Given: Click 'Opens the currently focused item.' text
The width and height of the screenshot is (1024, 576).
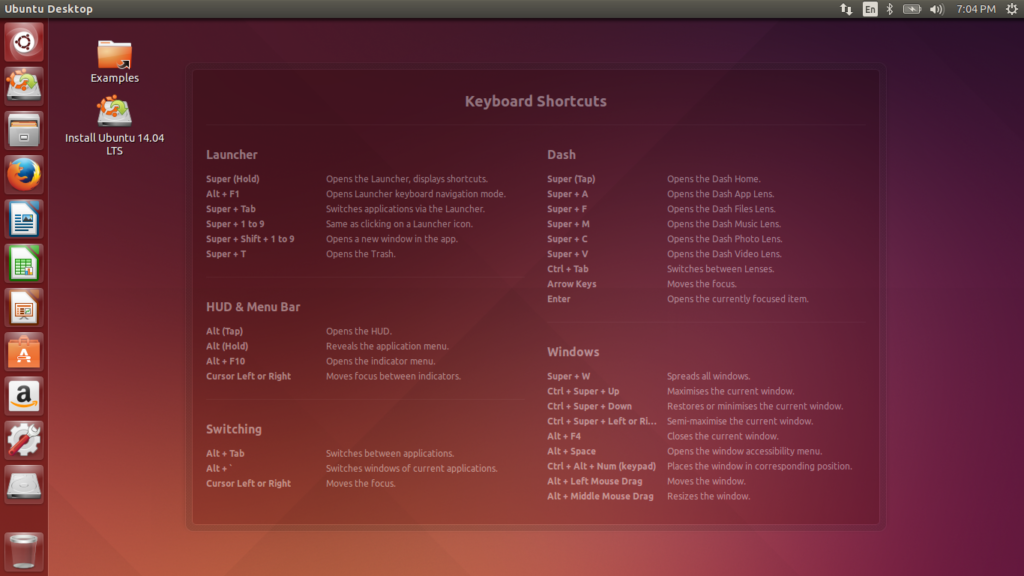Looking at the screenshot, I should [x=737, y=299].
